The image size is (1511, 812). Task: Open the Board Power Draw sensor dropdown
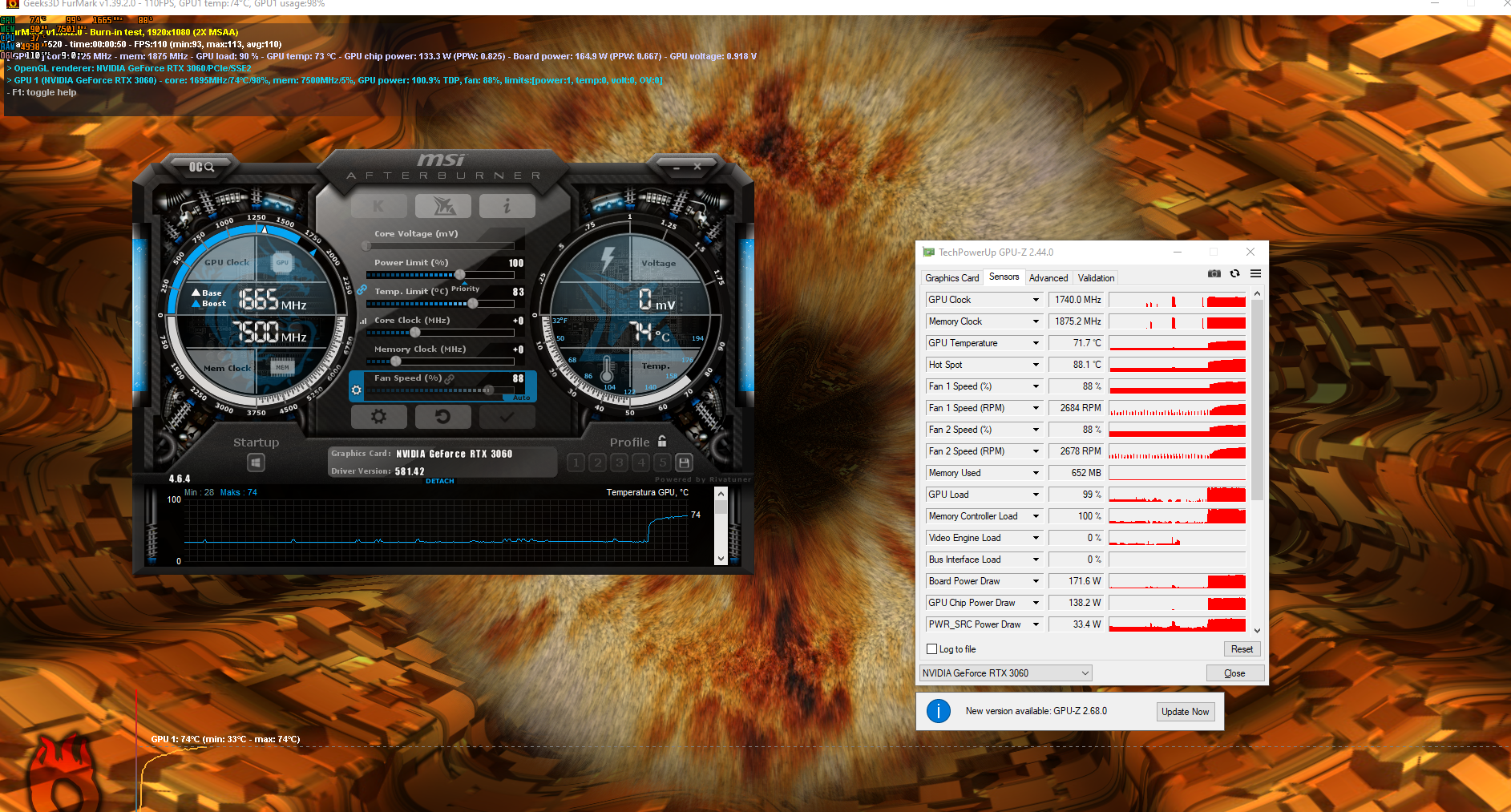tap(1036, 581)
